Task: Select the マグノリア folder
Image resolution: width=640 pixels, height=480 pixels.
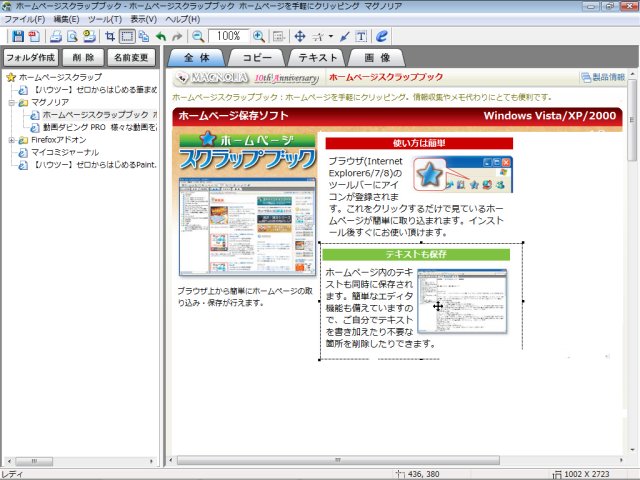Action: [50, 102]
